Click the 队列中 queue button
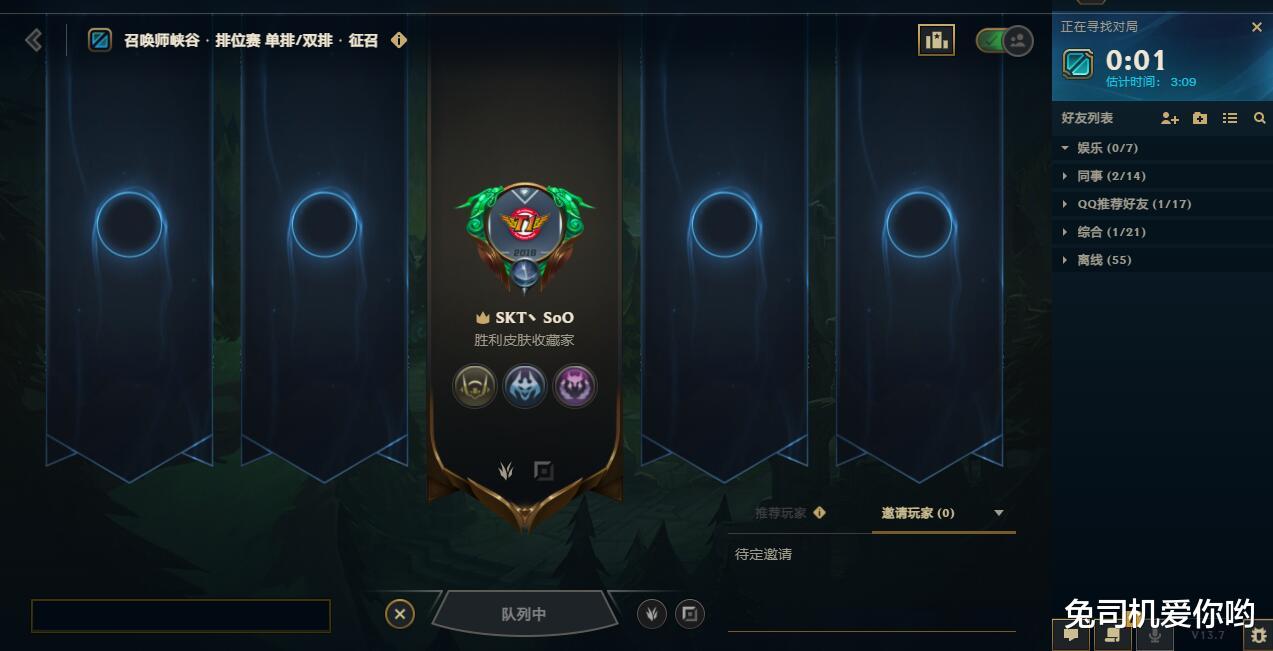Viewport: 1273px width, 651px height. (524, 614)
